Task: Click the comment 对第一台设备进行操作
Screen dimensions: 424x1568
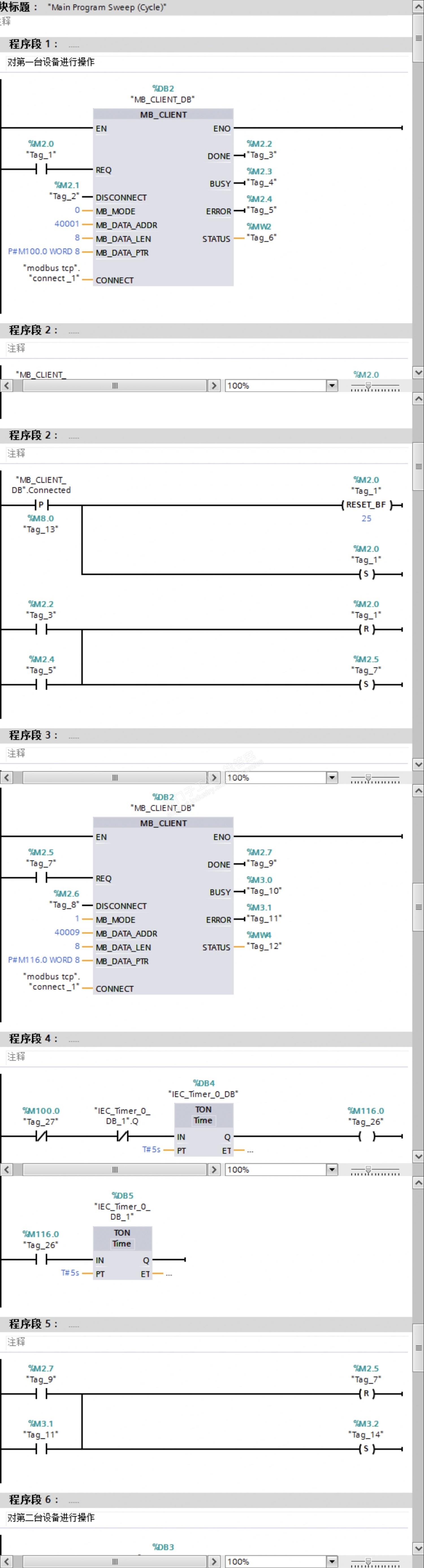Action: [51, 62]
